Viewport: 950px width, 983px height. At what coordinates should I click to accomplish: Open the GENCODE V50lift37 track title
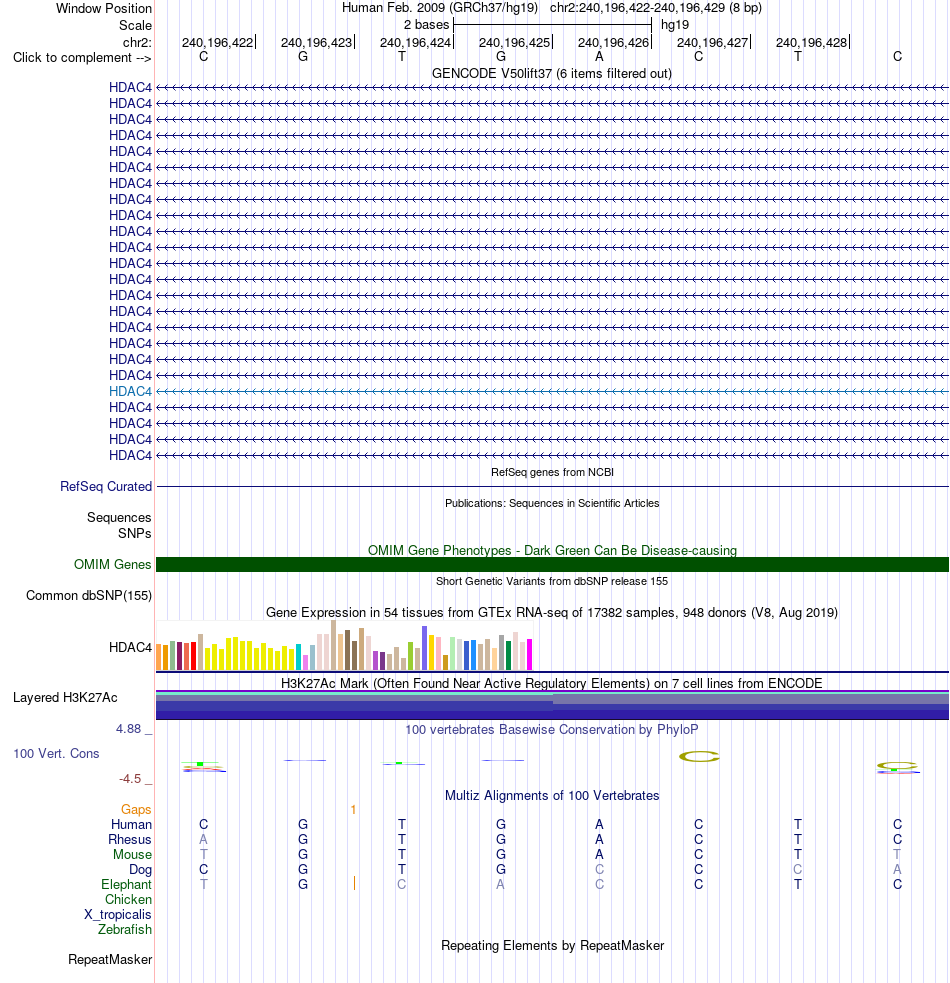pyautogui.click(x=552, y=74)
